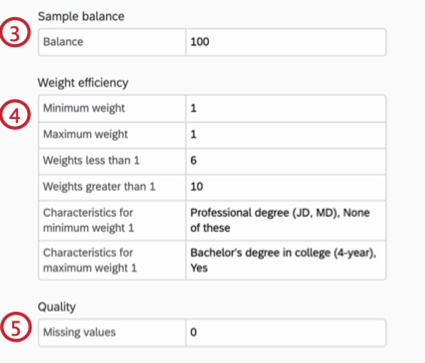Image resolution: width=425 pixels, height=363 pixels.
Task: Click the red circled number 5 marker
Action: click(x=15, y=327)
